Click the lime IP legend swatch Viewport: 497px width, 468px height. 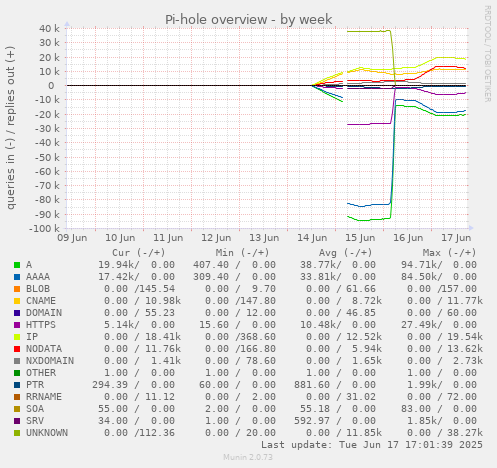pyautogui.click(x=17, y=337)
